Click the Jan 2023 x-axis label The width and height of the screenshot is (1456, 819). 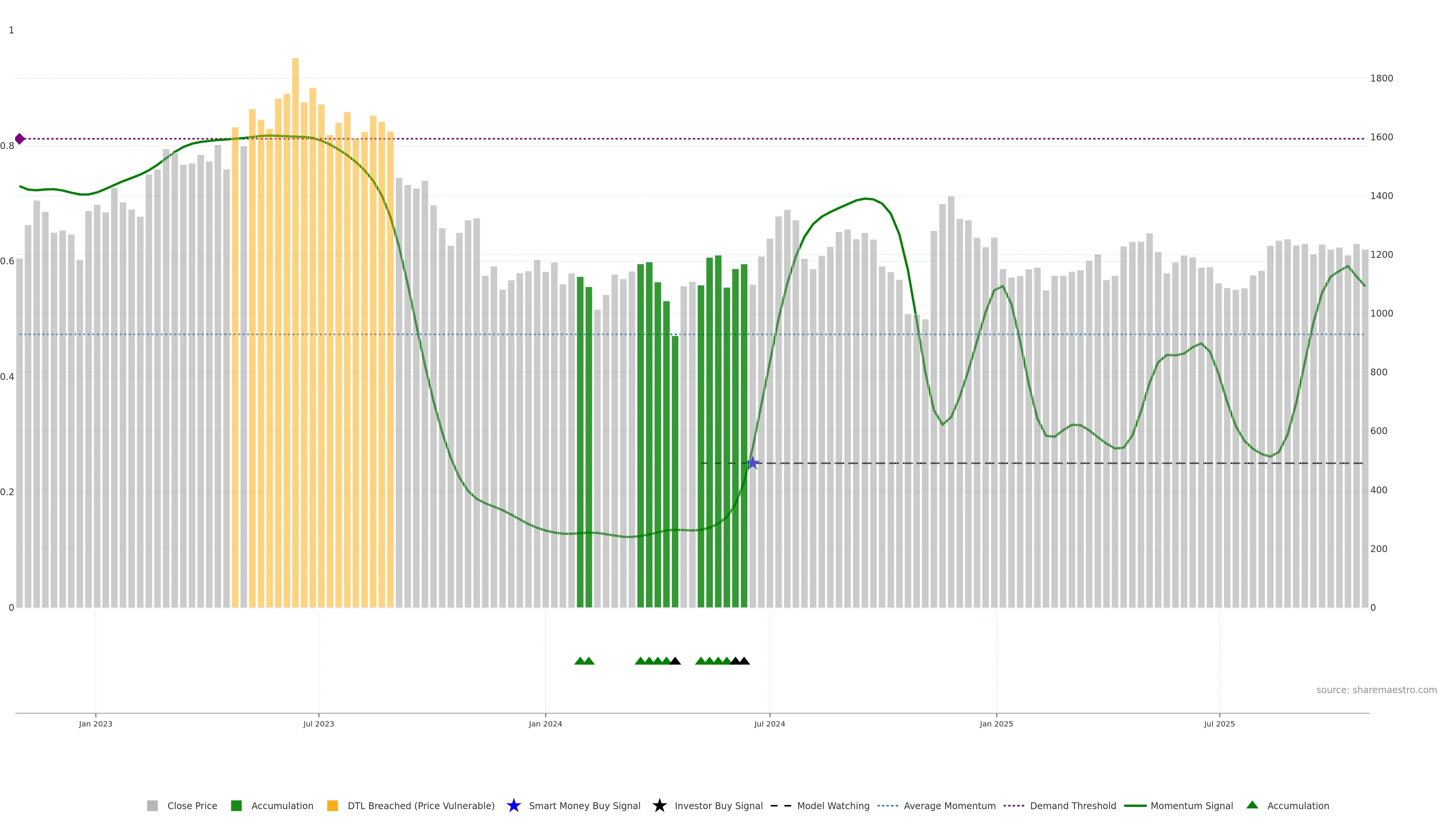(x=96, y=724)
